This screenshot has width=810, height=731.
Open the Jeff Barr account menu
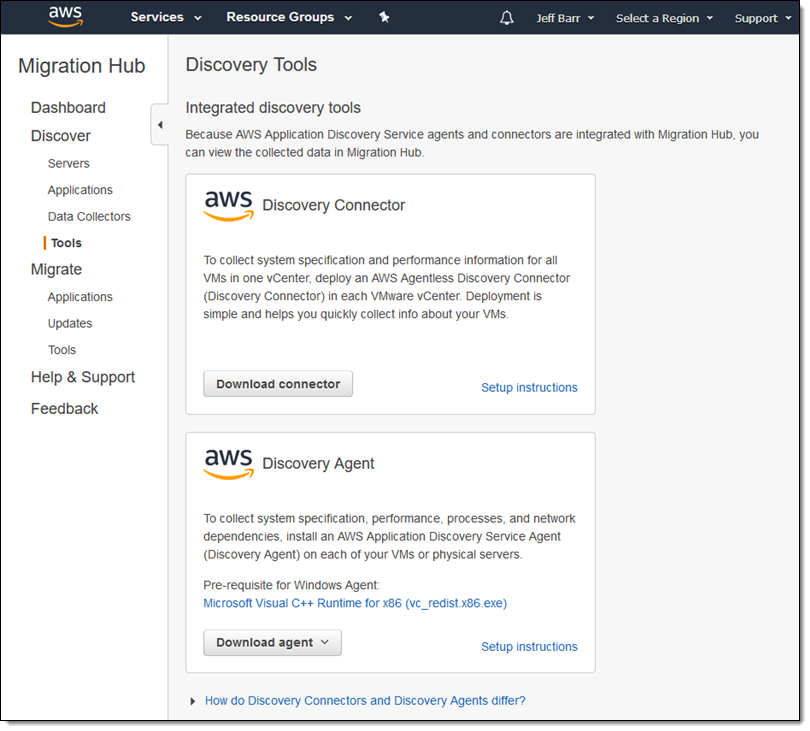click(565, 18)
